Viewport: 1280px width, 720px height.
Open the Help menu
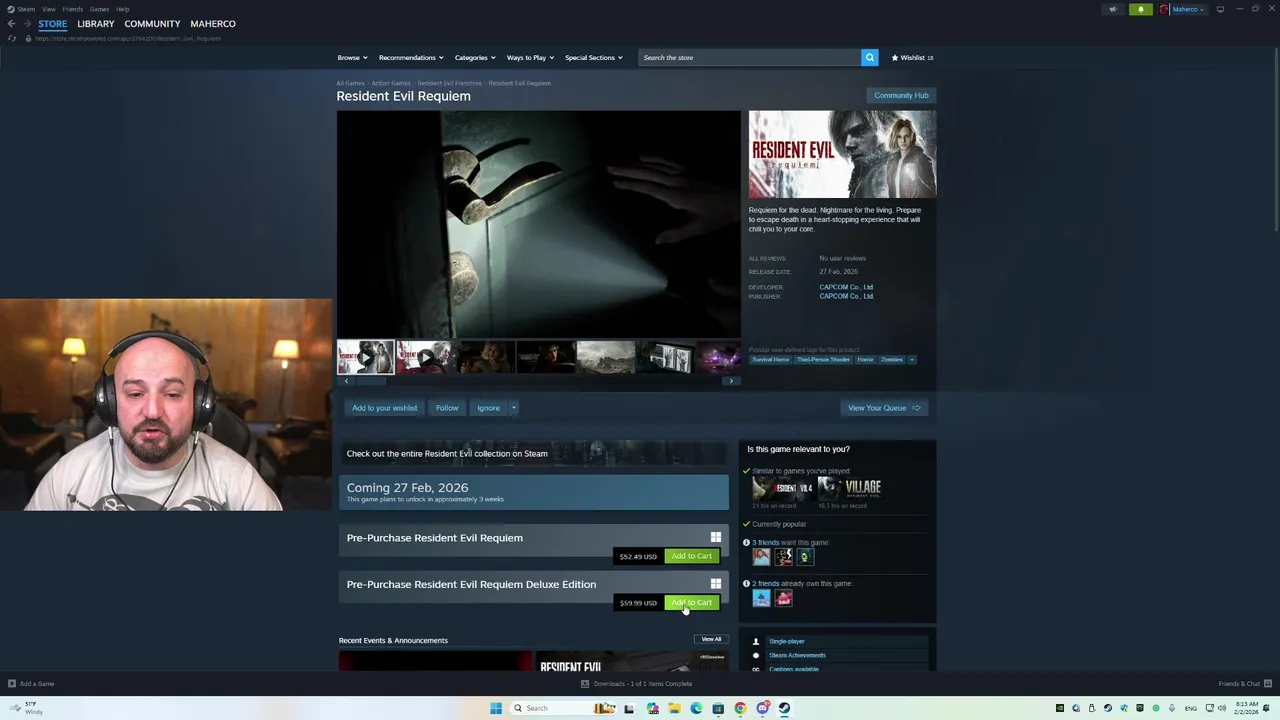tap(122, 9)
